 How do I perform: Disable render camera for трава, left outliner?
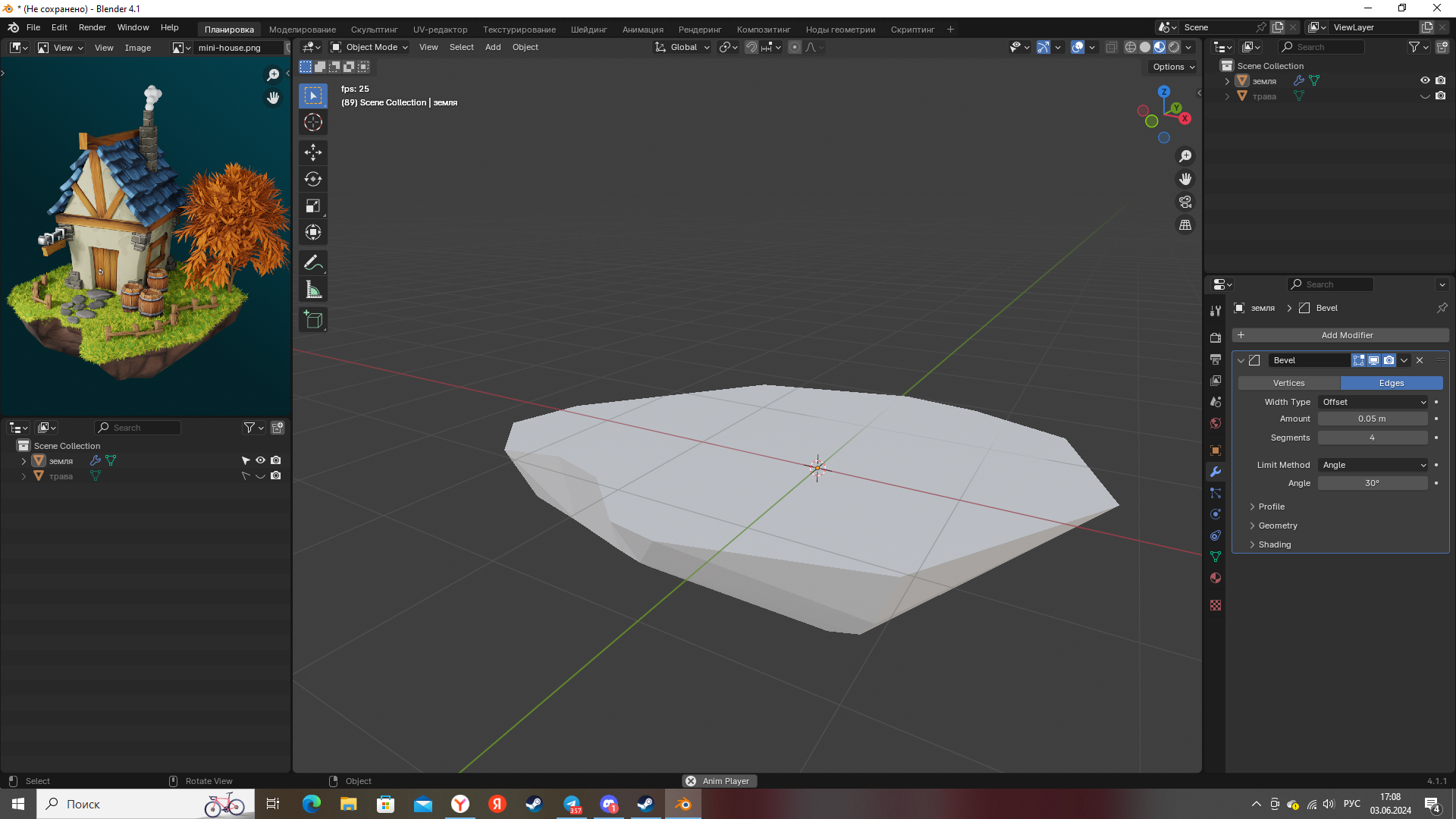click(276, 475)
